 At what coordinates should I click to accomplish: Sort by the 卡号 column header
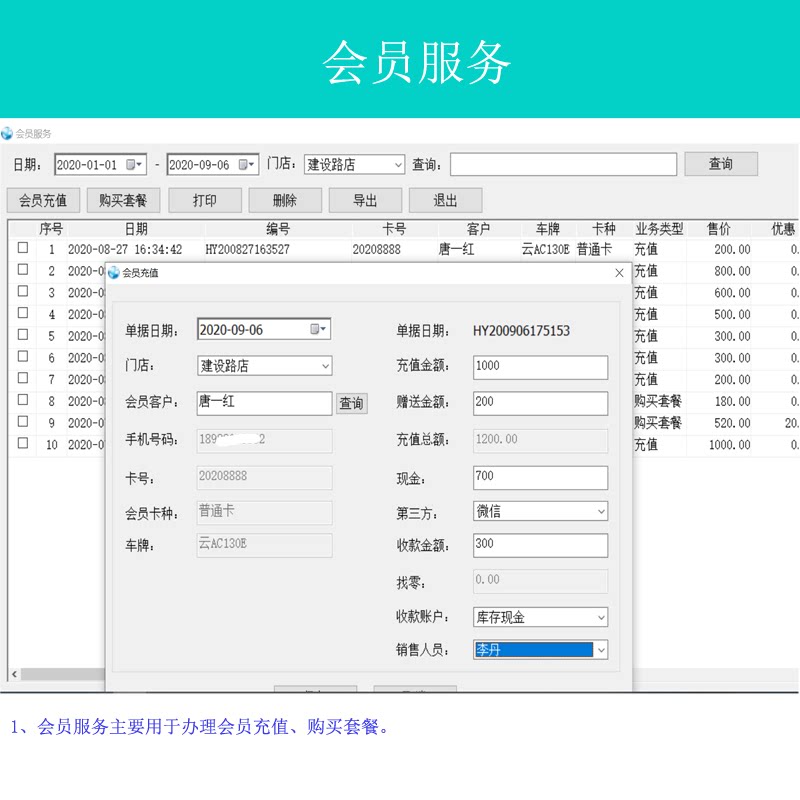coord(394,229)
